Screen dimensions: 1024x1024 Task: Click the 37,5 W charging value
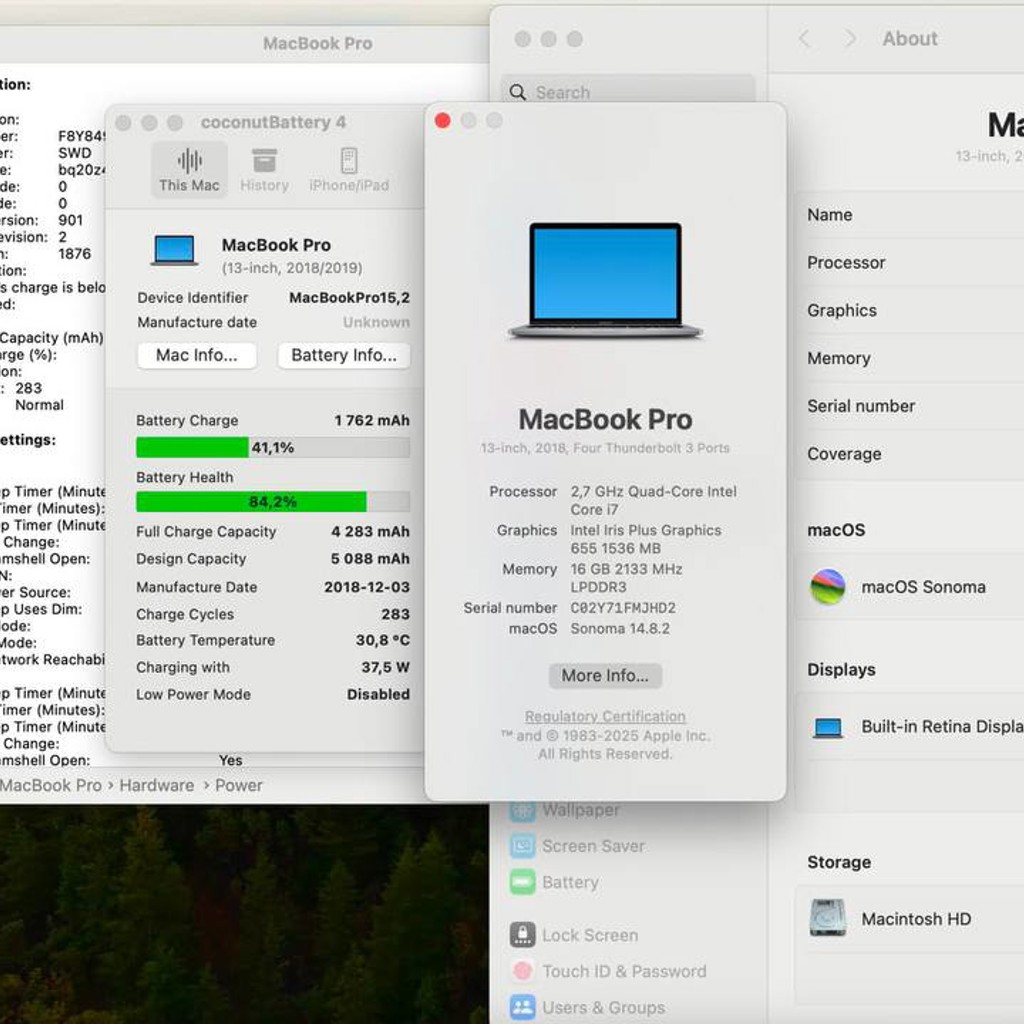click(385, 667)
